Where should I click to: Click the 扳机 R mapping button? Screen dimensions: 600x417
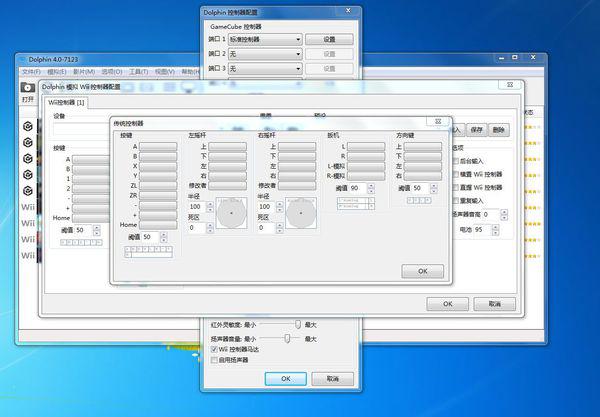tap(366, 156)
